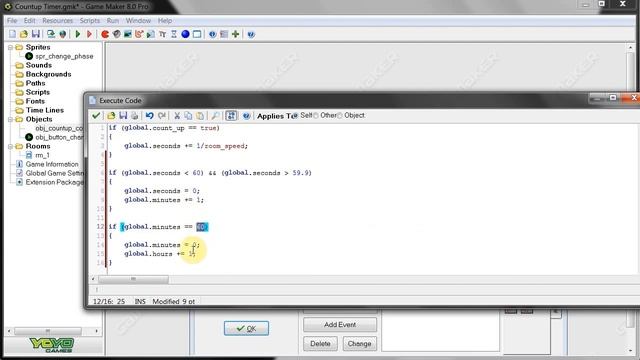Create a background resource icon
Image resolution: width=640 pixels, height=360 pixels.
pyautogui.click(x=128, y=34)
